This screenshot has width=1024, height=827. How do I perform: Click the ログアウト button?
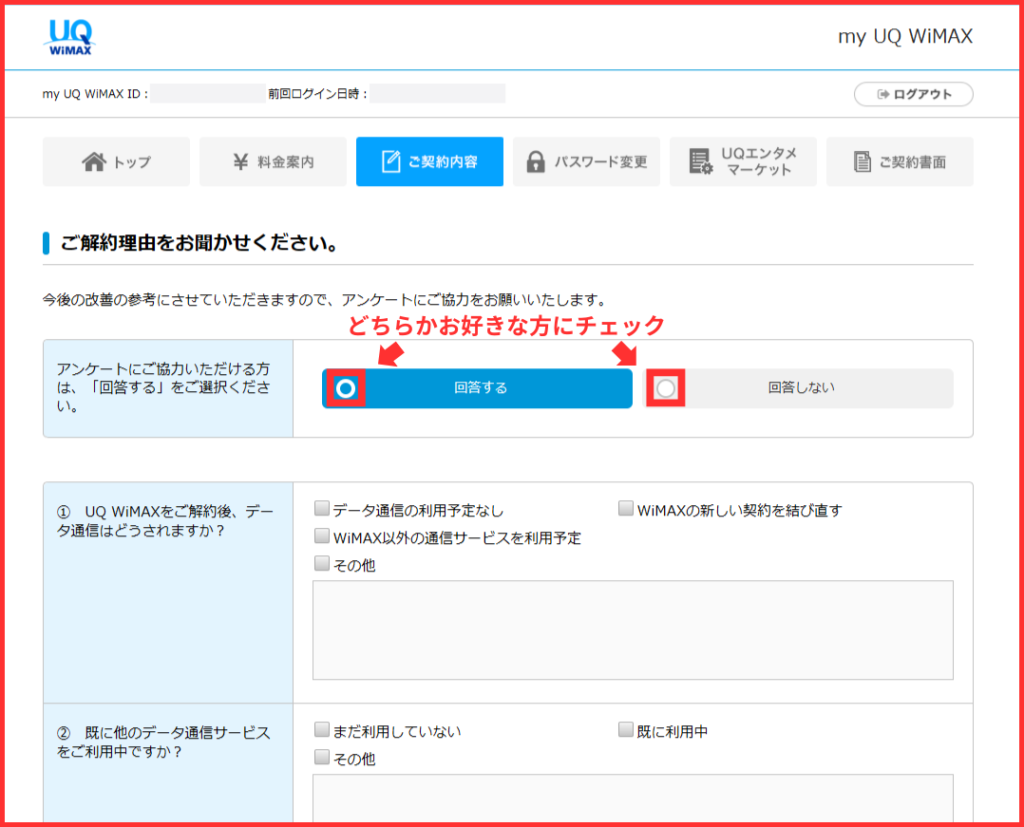(x=914, y=94)
